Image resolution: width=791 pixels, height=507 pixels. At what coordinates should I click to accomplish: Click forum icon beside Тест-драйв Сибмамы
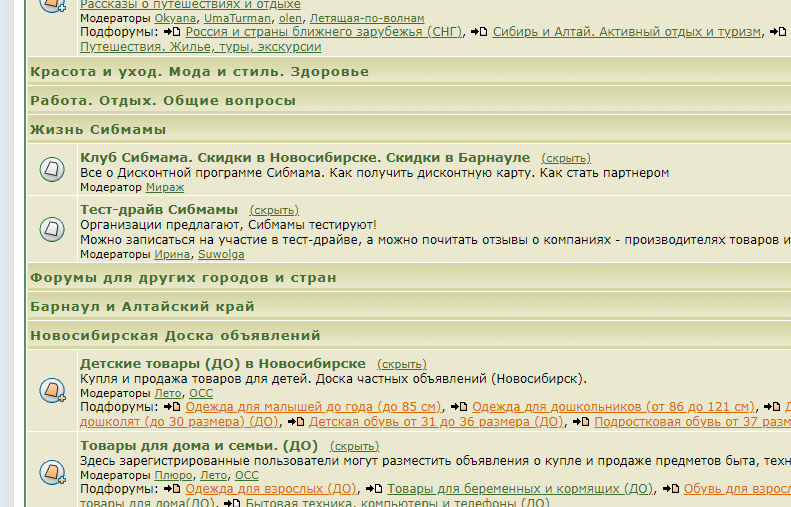point(52,230)
